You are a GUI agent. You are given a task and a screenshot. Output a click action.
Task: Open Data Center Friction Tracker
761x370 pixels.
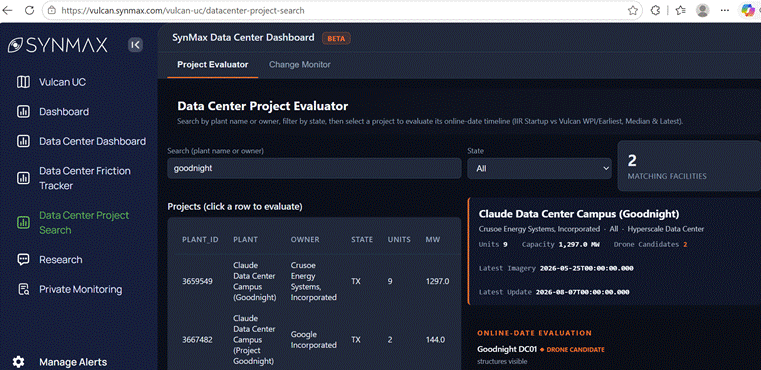[x=85, y=178]
